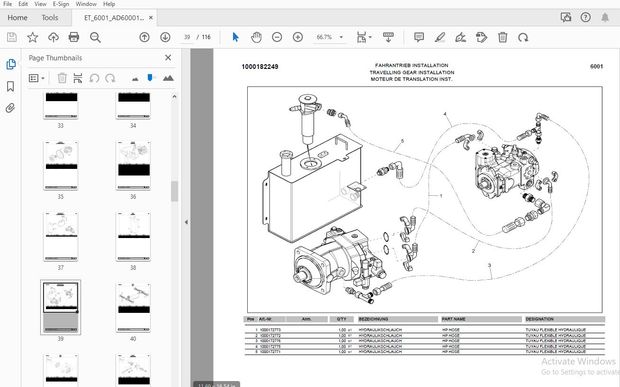Open Page Thumbnails sidebar icon
This screenshot has height=387, width=620.
tap(11, 64)
